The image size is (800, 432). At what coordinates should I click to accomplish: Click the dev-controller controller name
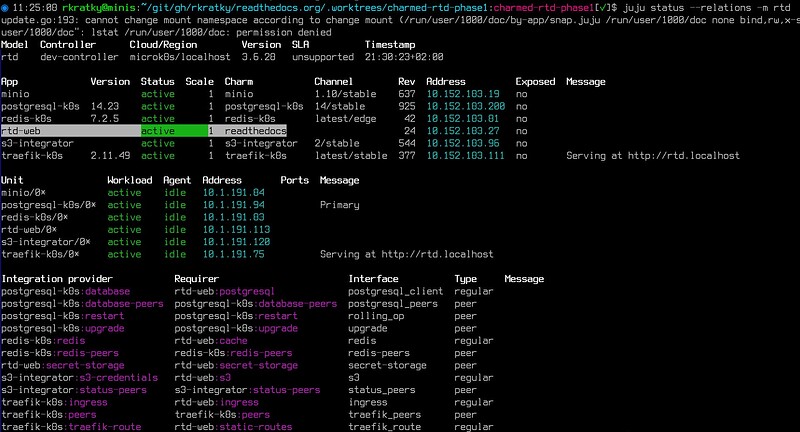pos(79,57)
